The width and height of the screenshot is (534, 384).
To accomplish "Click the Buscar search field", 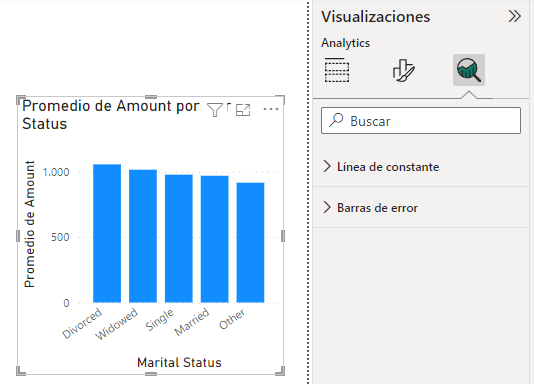I will (x=421, y=121).
